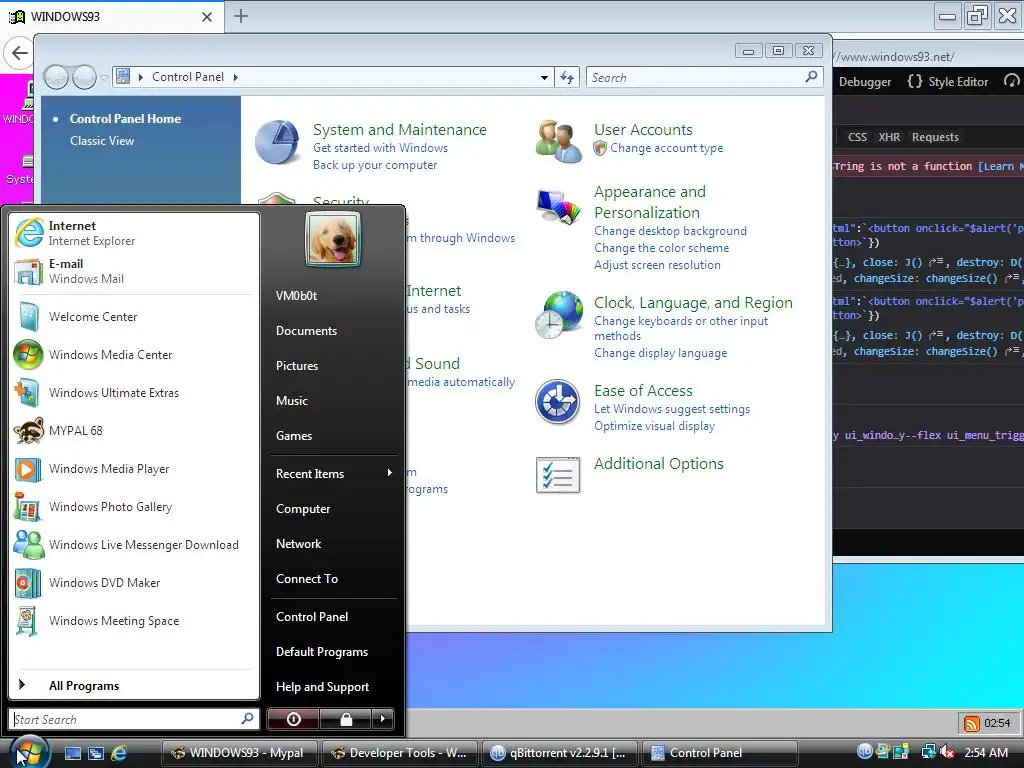Open the Style Editor tab in dev tools
The width and height of the screenshot is (1024, 768).
(948, 82)
